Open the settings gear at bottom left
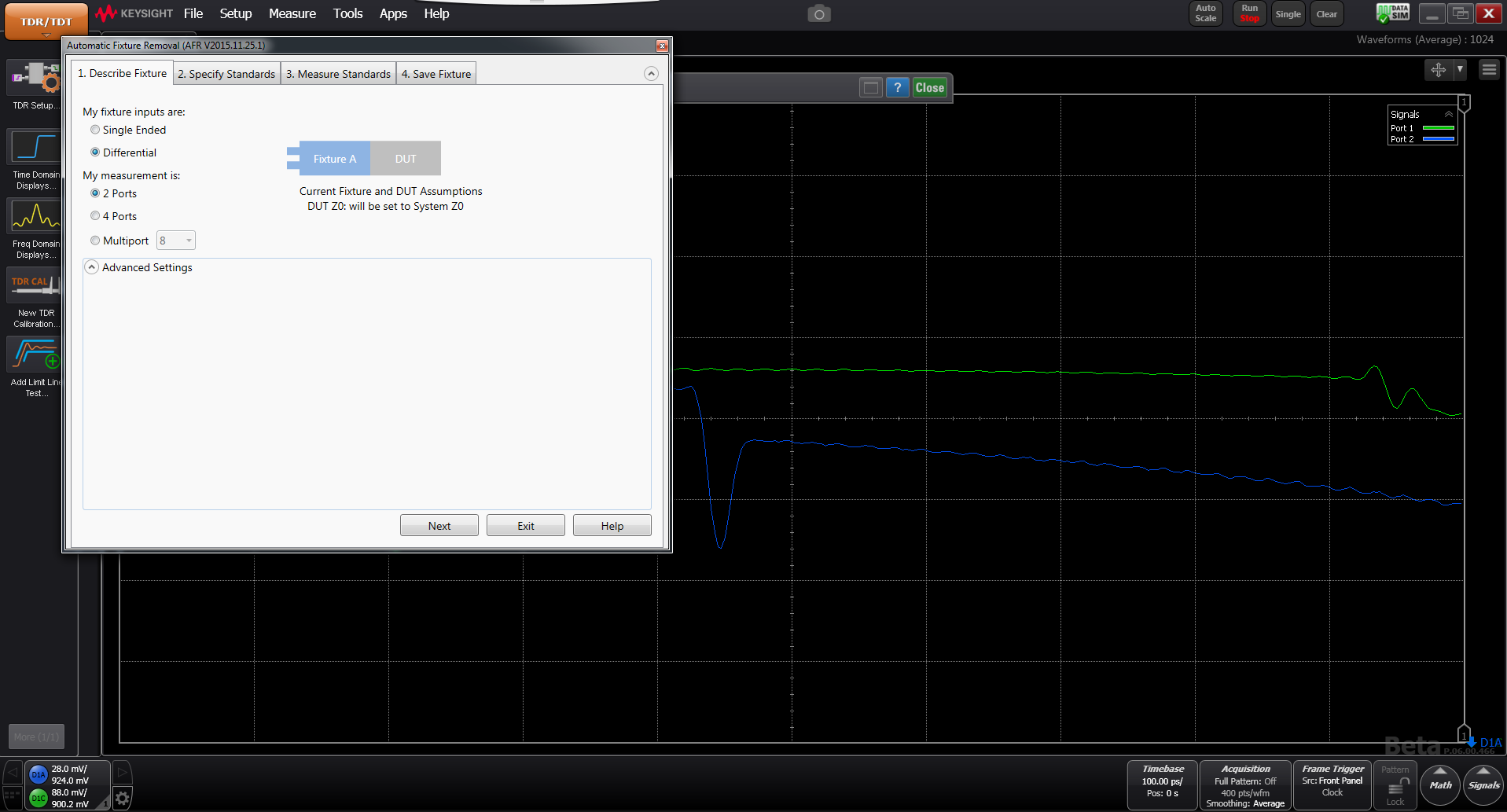This screenshot has height=812, width=1507. coord(122,799)
